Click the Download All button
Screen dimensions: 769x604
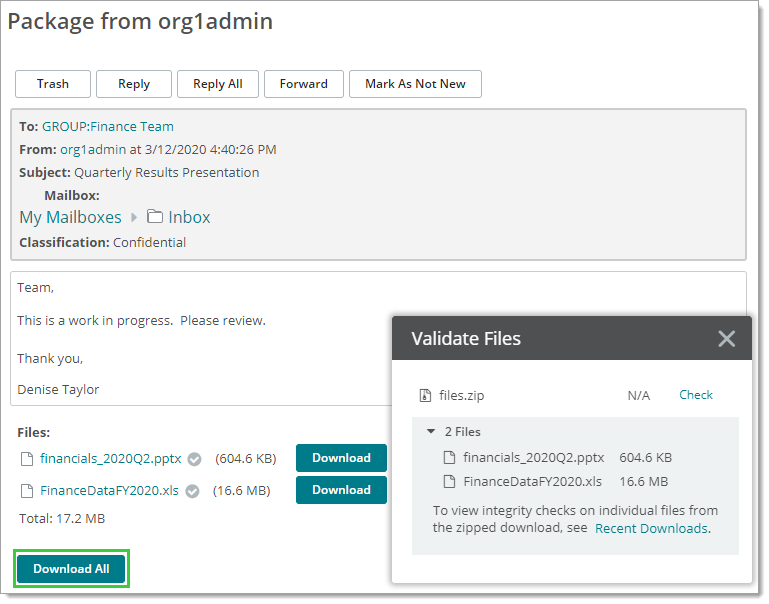point(71,569)
